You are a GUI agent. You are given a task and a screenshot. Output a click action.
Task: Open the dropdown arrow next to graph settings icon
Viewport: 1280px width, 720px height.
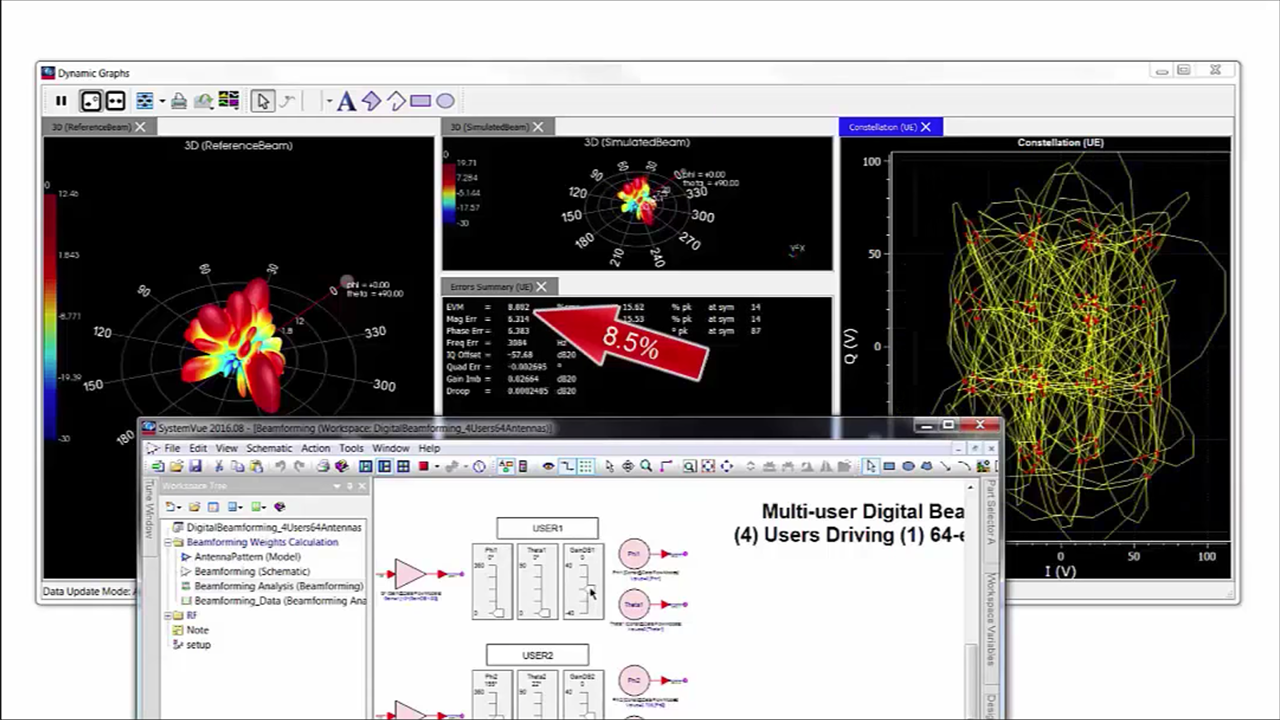pyautogui.click(x=162, y=101)
